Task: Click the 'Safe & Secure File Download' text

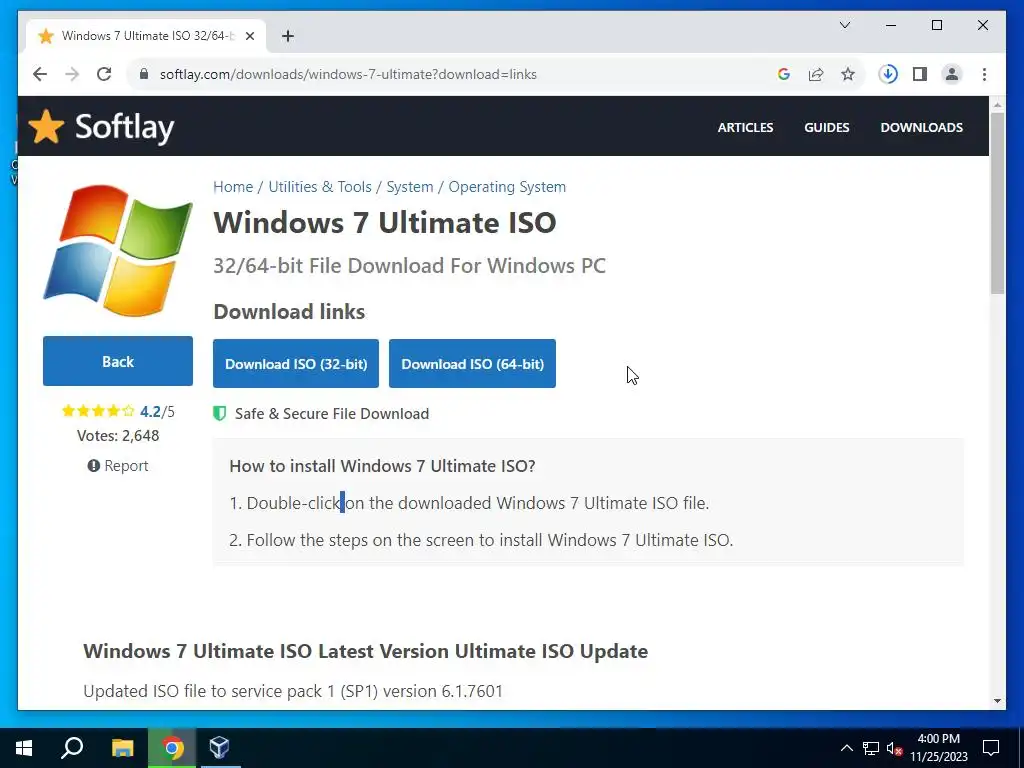Action: (x=332, y=413)
